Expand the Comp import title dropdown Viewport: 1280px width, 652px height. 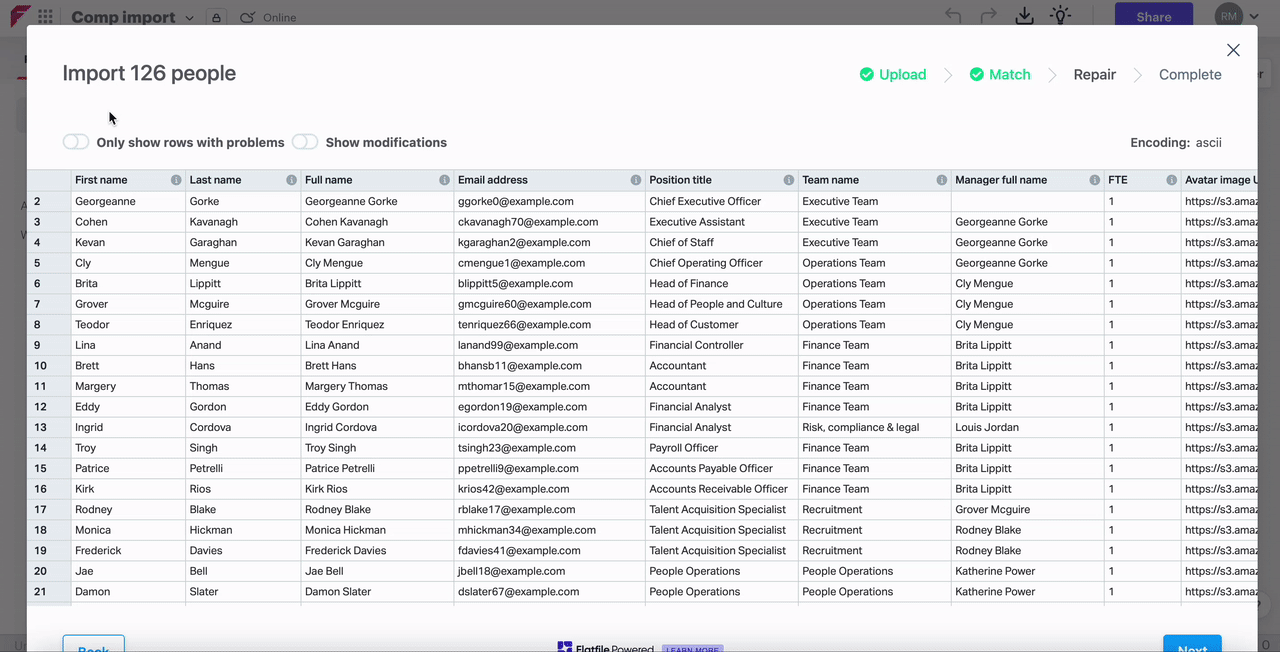click(x=187, y=17)
